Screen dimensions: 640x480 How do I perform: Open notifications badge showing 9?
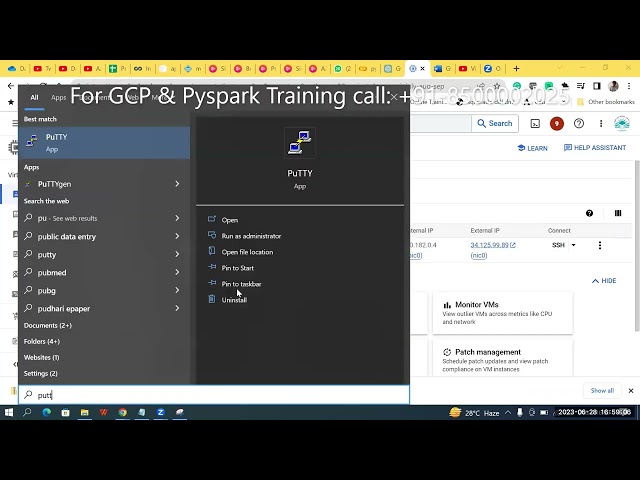point(557,124)
